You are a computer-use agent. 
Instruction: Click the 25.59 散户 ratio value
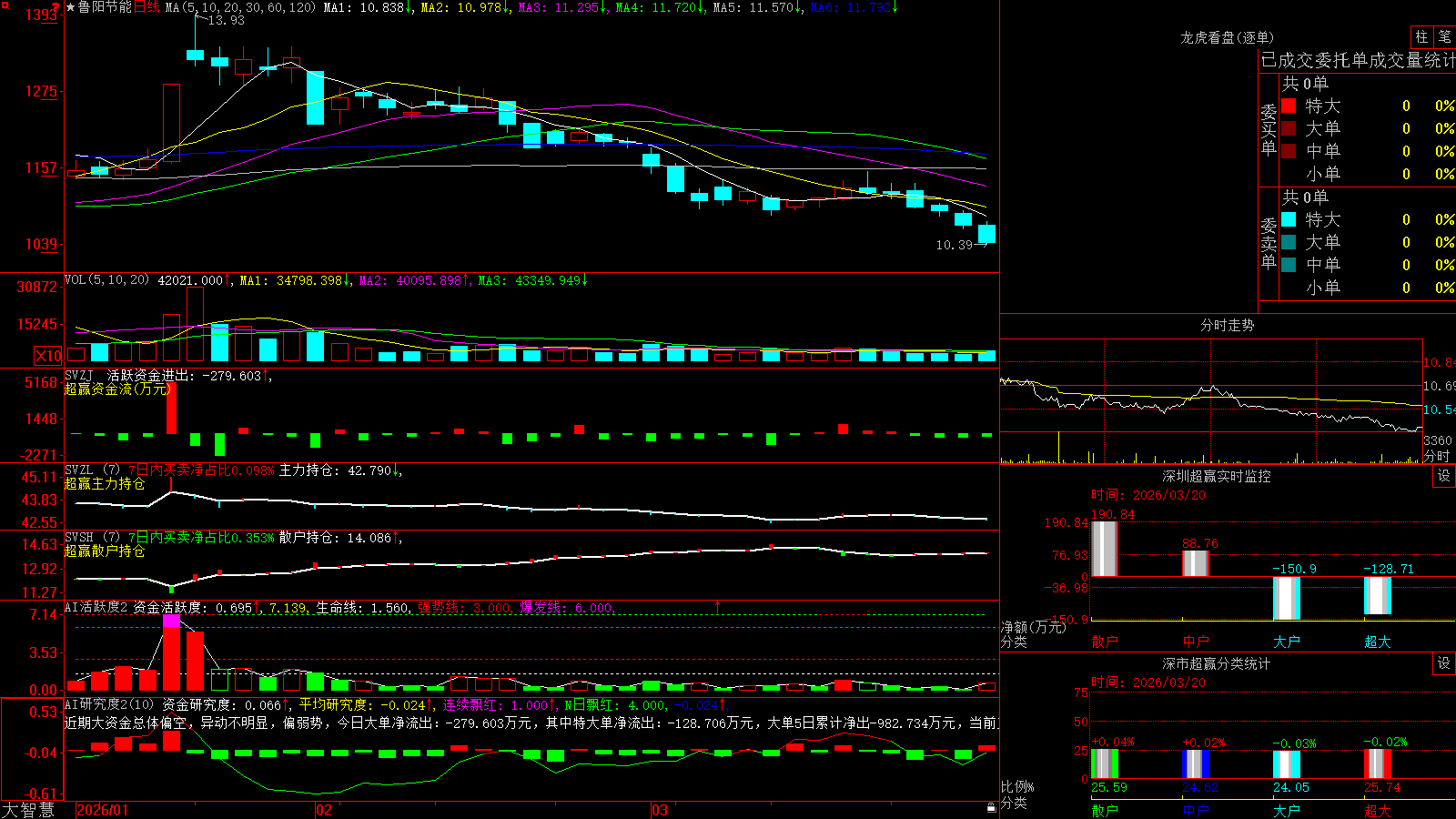1109,787
